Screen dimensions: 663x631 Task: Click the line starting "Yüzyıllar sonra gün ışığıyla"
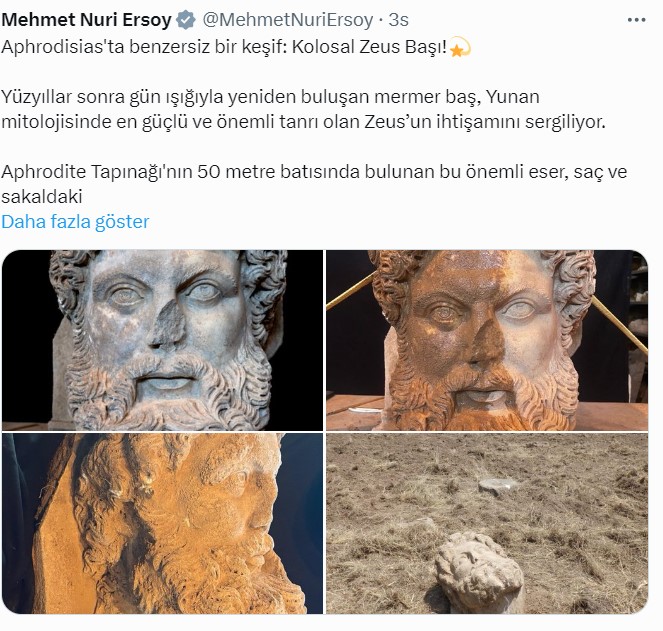(271, 97)
